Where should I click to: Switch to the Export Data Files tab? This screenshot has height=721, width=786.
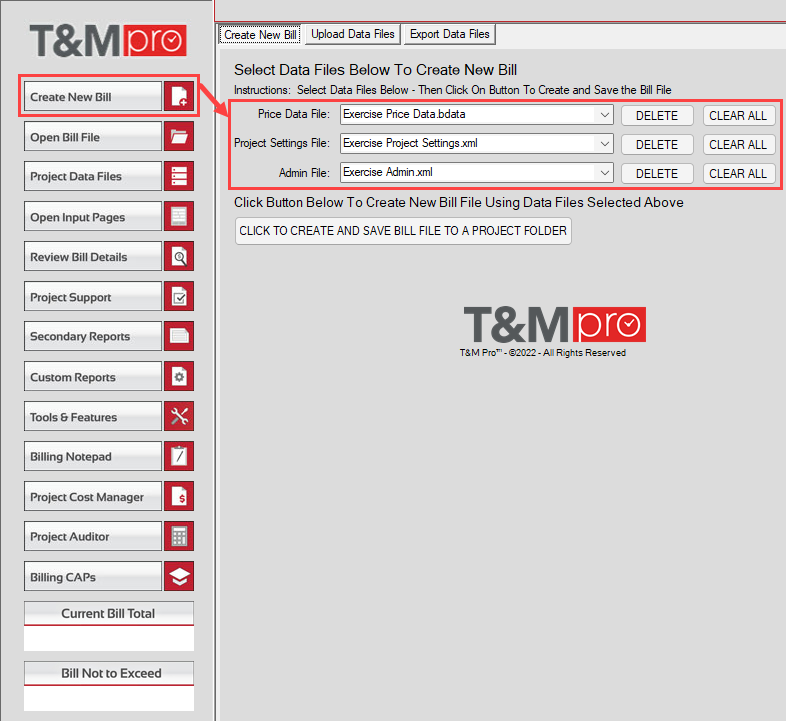(x=450, y=34)
